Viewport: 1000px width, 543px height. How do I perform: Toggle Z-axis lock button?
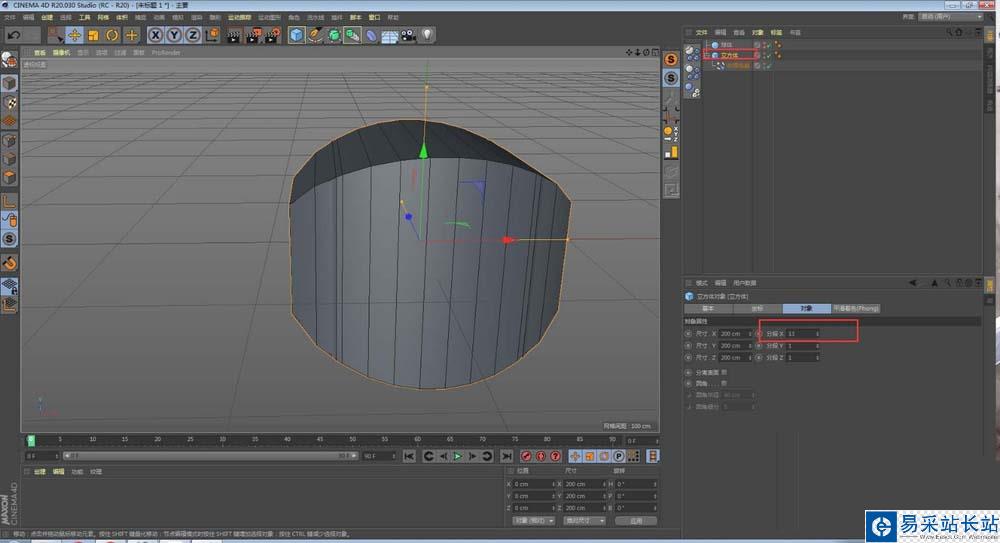click(x=192, y=35)
